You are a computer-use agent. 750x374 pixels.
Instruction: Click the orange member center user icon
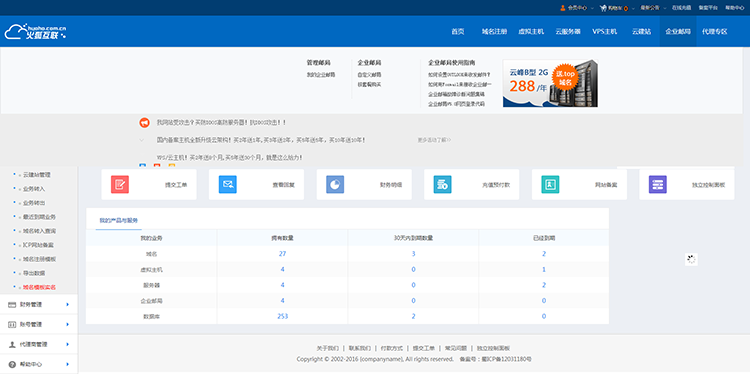point(562,8)
